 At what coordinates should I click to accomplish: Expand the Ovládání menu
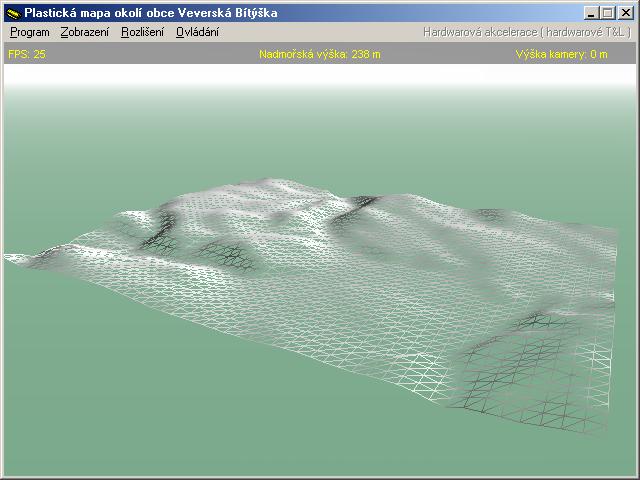[x=197, y=32]
